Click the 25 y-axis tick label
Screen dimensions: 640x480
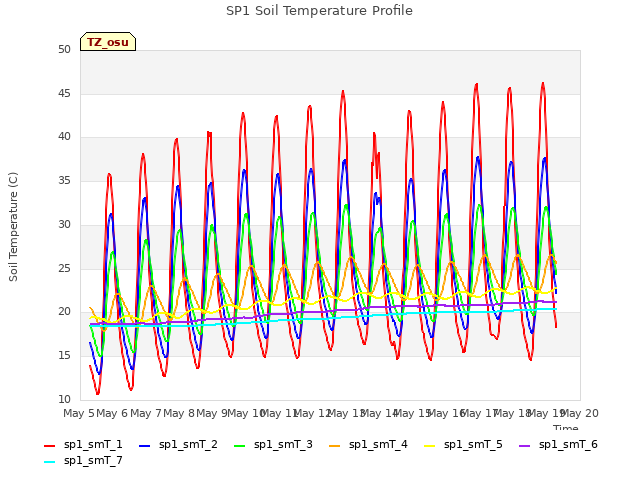[64, 268]
